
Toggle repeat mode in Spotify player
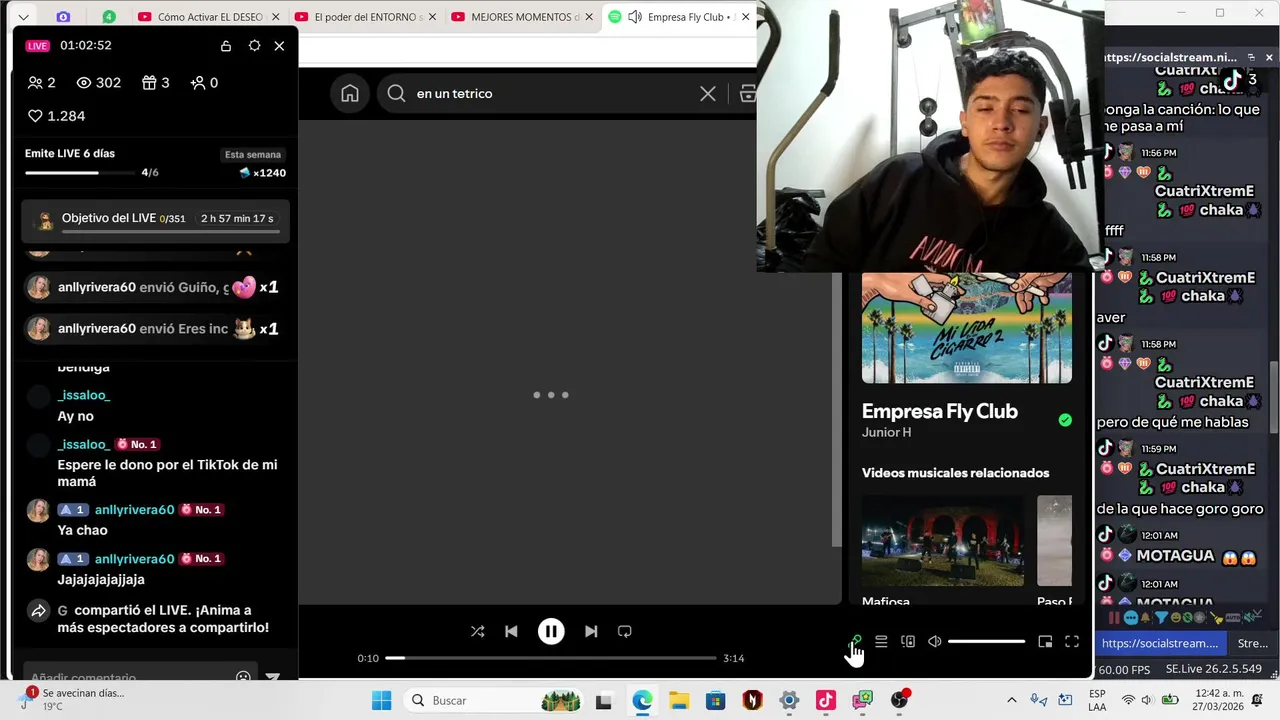[625, 631]
